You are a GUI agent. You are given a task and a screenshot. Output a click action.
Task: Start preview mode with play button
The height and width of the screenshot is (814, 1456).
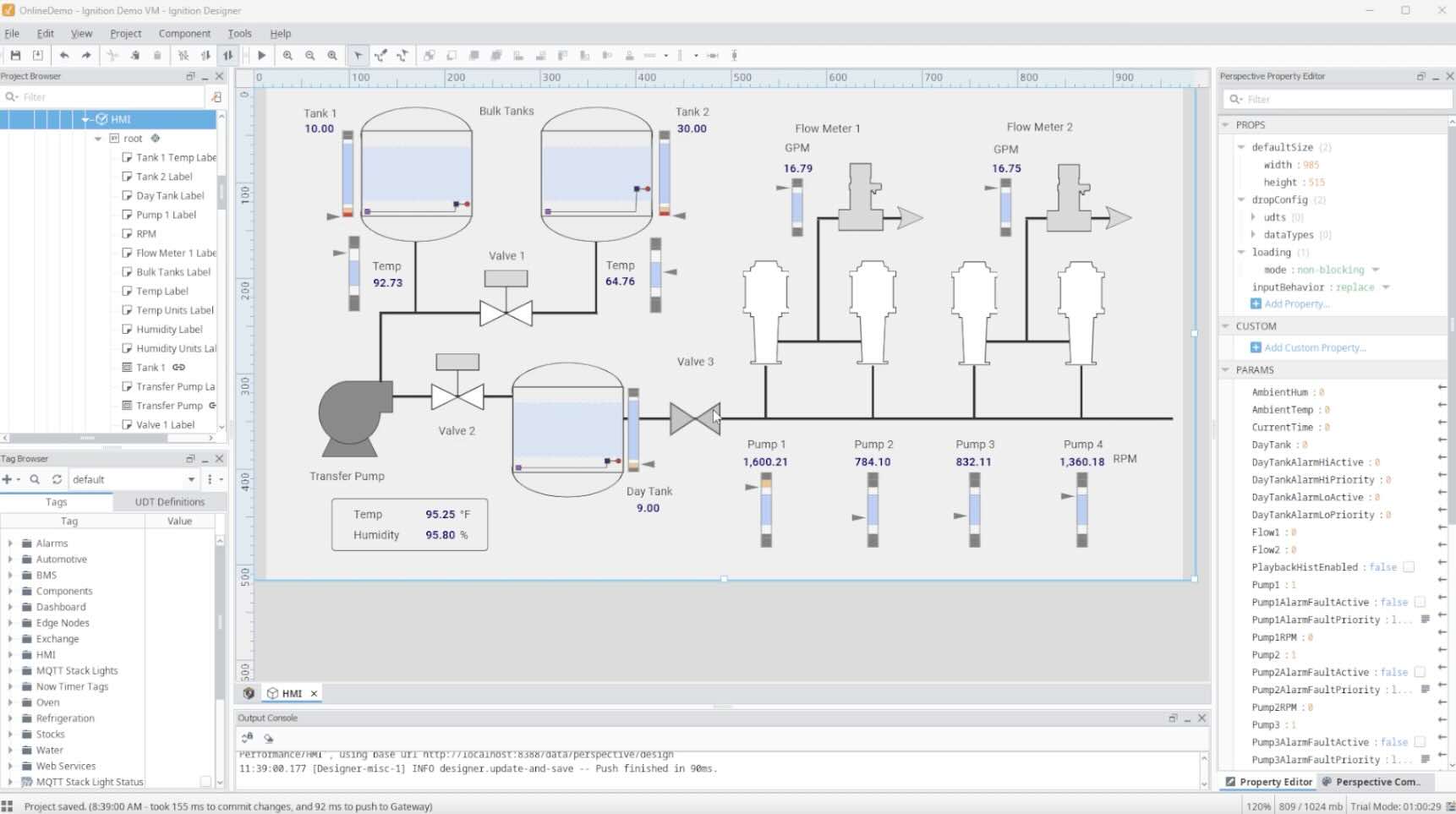point(262,56)
